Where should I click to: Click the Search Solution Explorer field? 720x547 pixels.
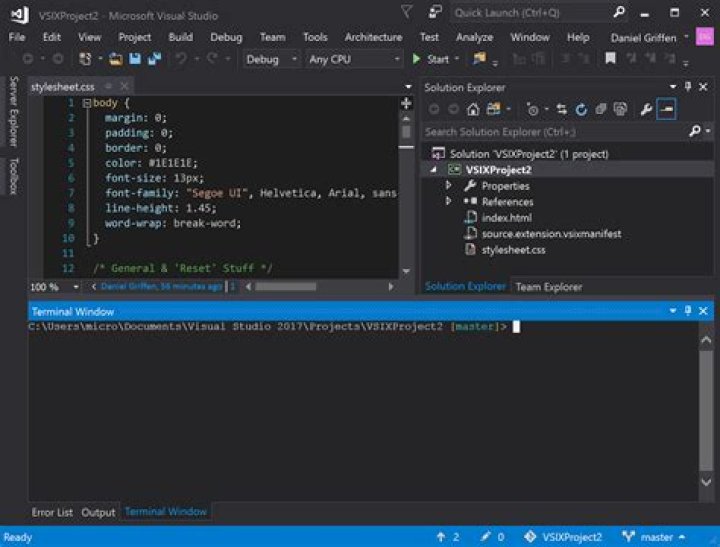pos(556,132)
